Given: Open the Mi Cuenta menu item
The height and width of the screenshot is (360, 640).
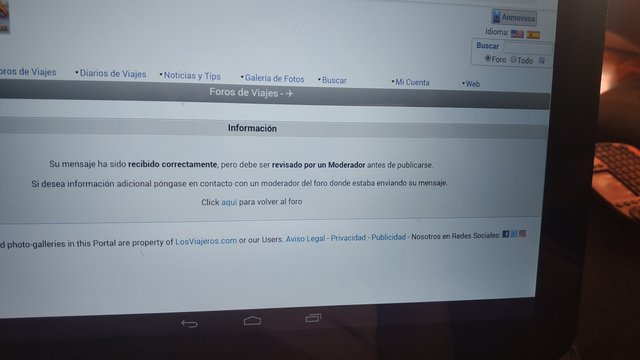Looking at the screenshot, I should click(412, 82).
